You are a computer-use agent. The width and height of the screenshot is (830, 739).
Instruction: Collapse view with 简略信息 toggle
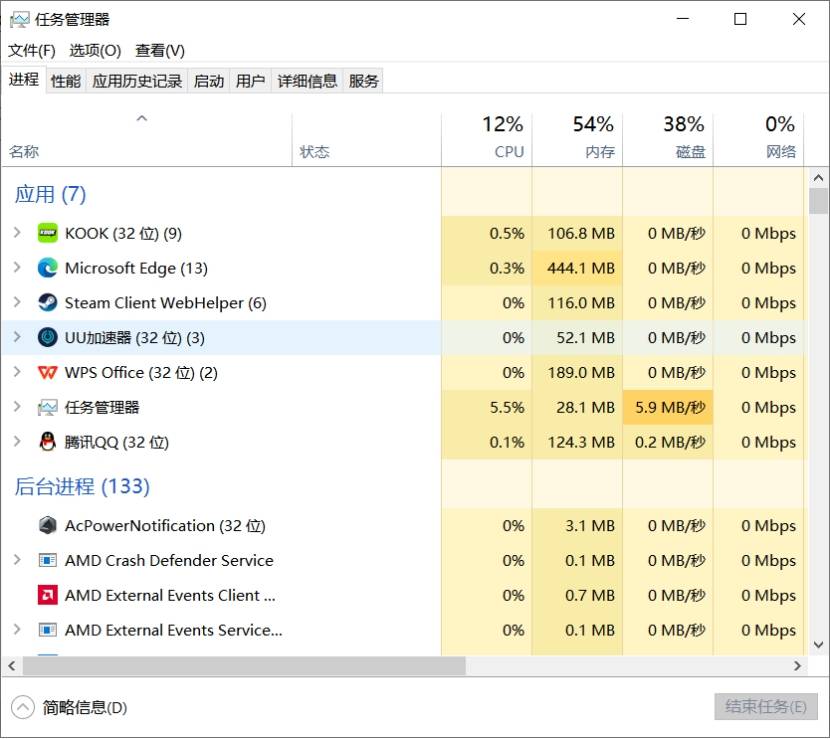(70, 708)
